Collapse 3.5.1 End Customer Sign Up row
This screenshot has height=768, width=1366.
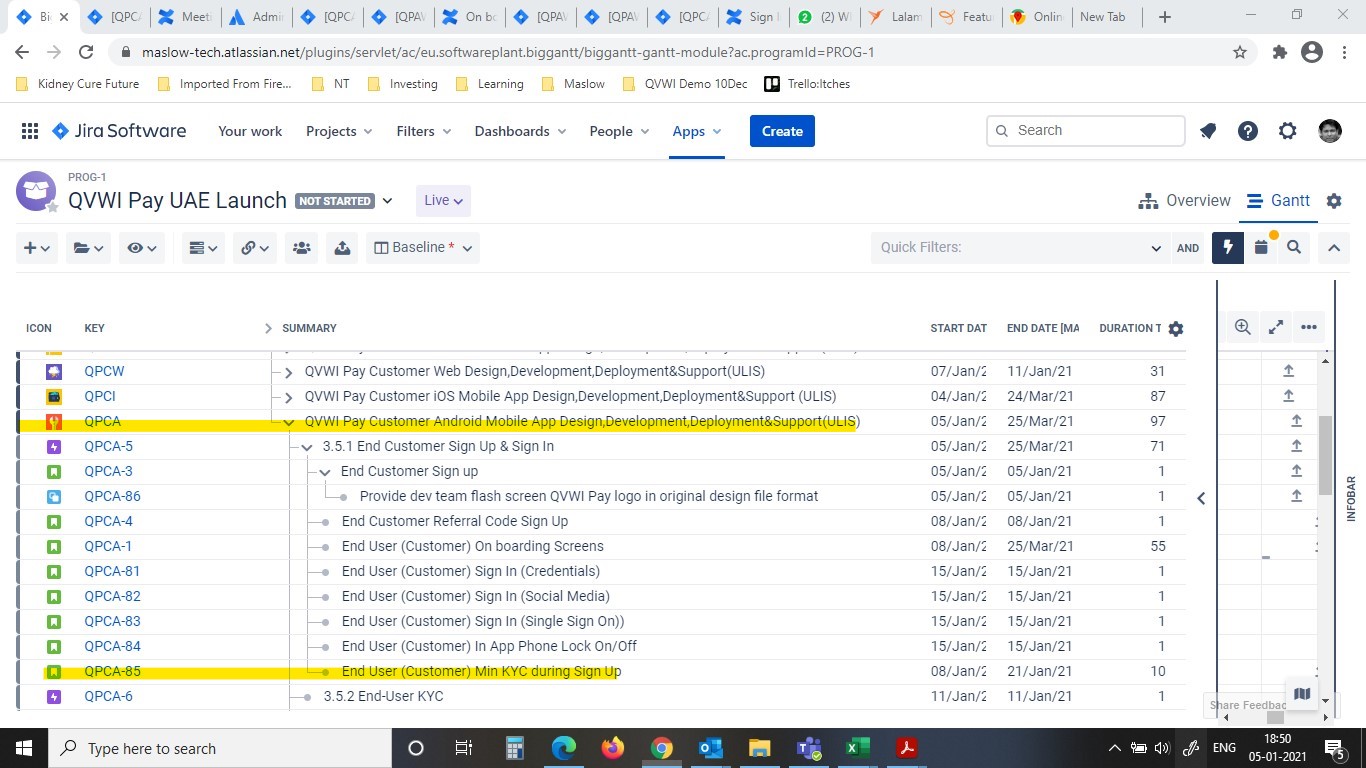pyautogui.click(x=307, y=447)
